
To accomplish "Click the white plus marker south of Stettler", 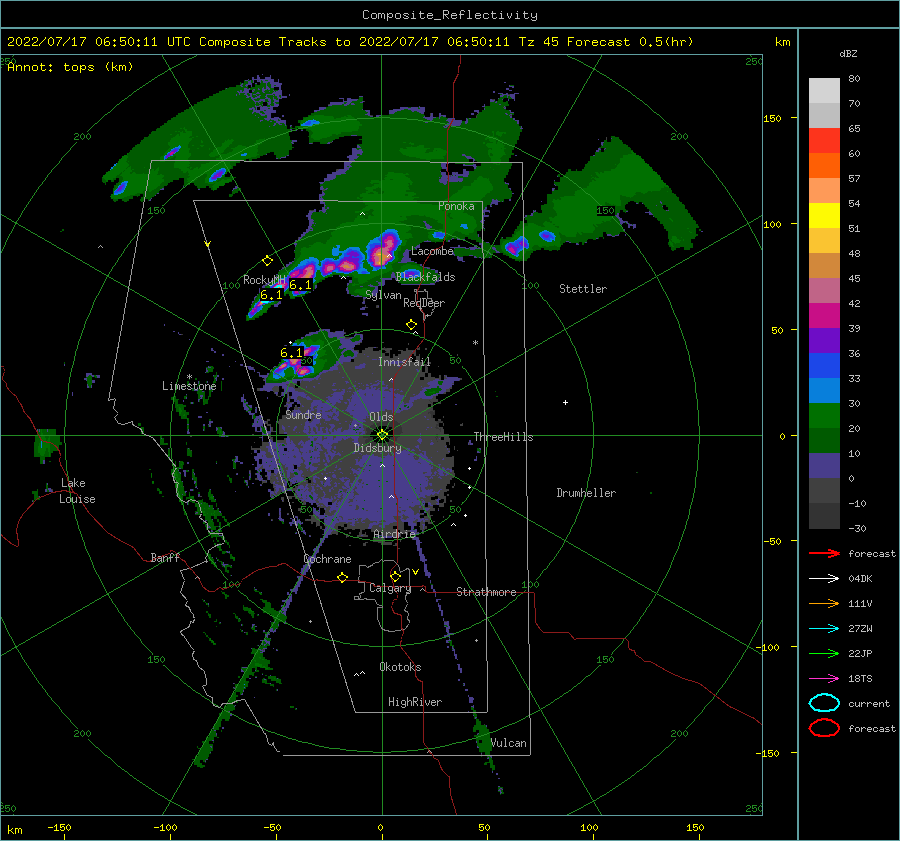I will coord(565,402).
